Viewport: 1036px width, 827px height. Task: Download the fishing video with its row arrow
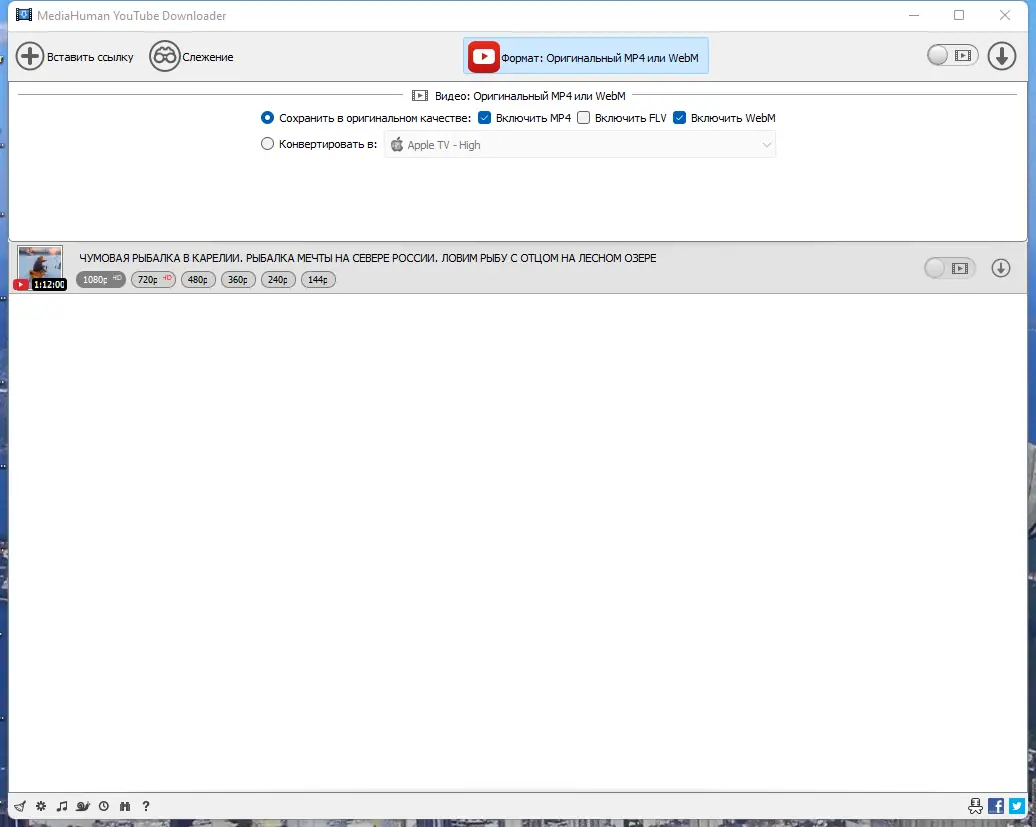1000,268
